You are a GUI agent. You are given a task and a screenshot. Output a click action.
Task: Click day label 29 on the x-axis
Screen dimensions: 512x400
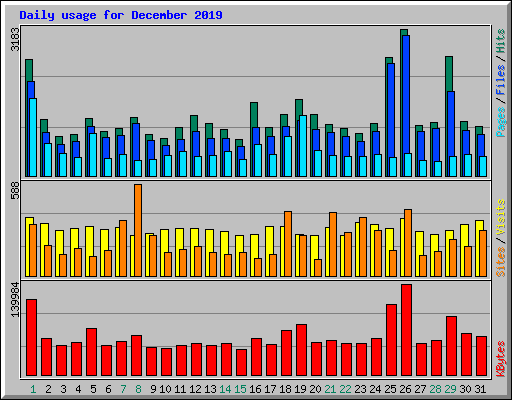click(450, 389)
